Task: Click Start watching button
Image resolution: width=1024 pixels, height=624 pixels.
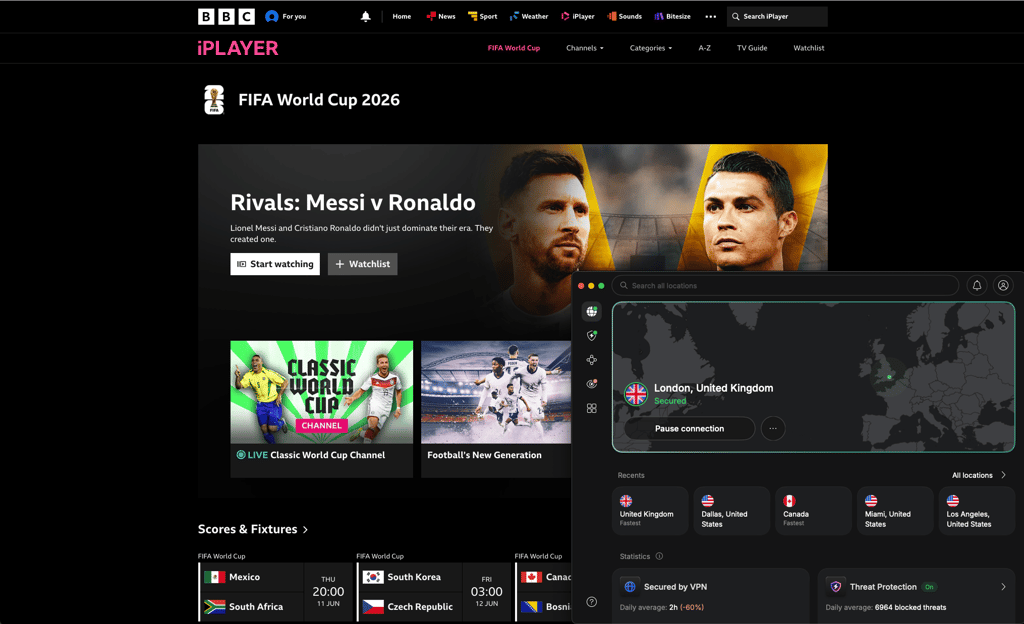Action: coord(275,264)
